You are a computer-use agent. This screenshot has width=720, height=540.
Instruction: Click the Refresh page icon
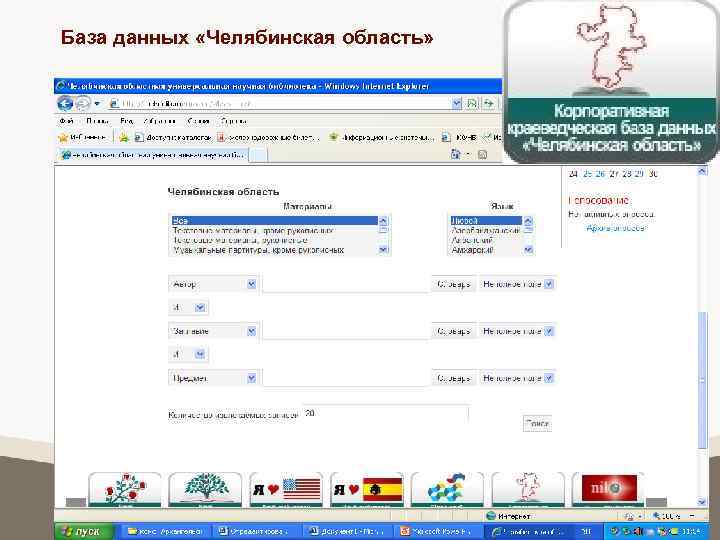[x=472, y=104]
